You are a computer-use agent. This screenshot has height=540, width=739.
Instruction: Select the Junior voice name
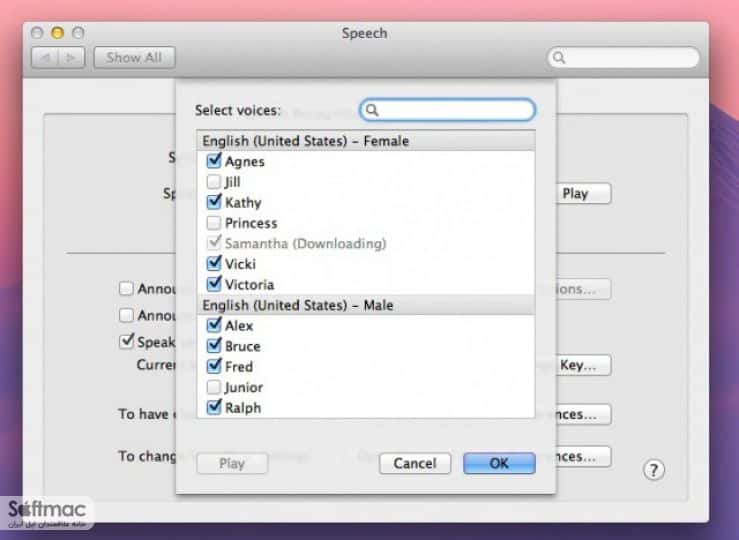click(244, 387)
